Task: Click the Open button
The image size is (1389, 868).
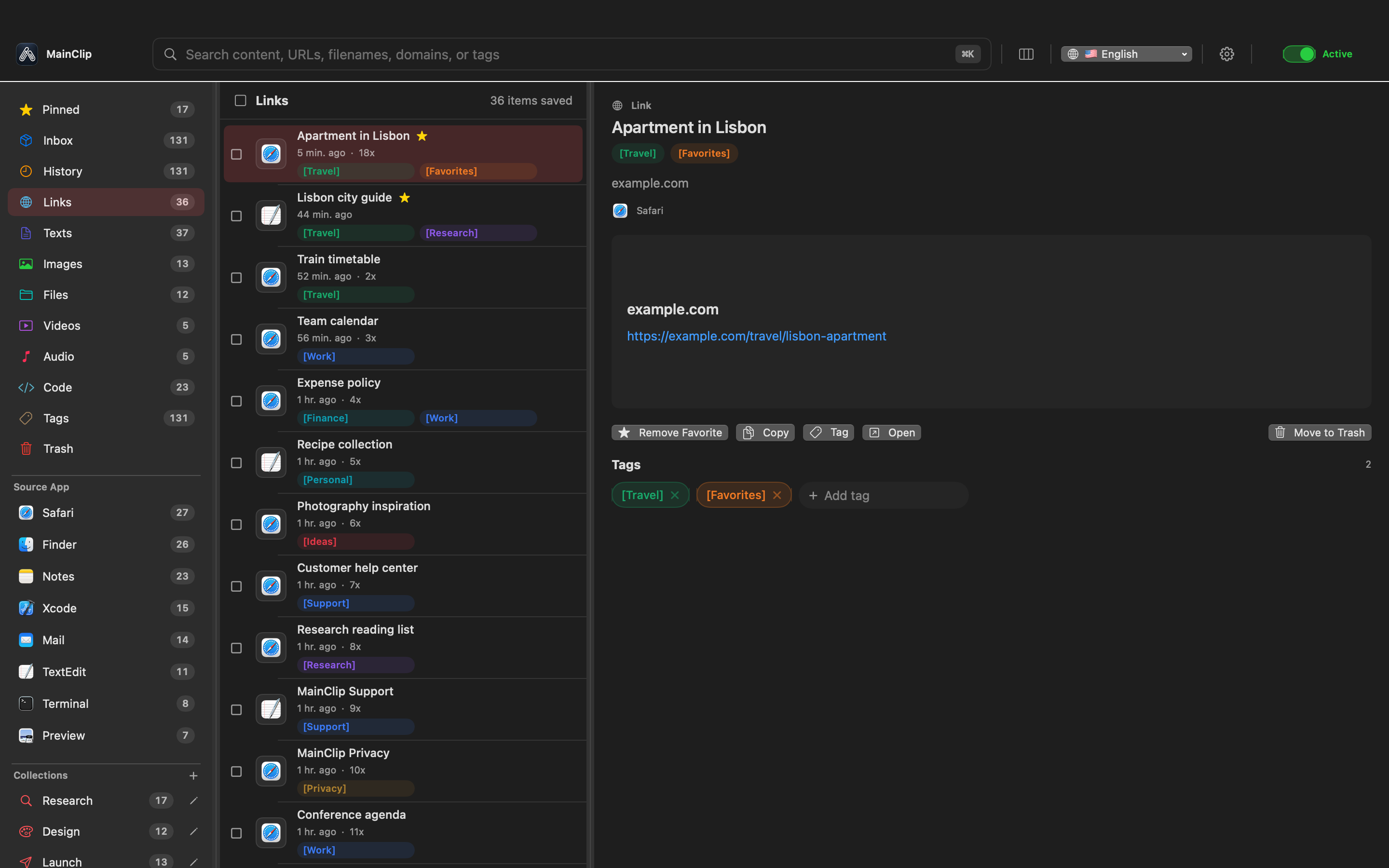Action: (x=891, y=432)
